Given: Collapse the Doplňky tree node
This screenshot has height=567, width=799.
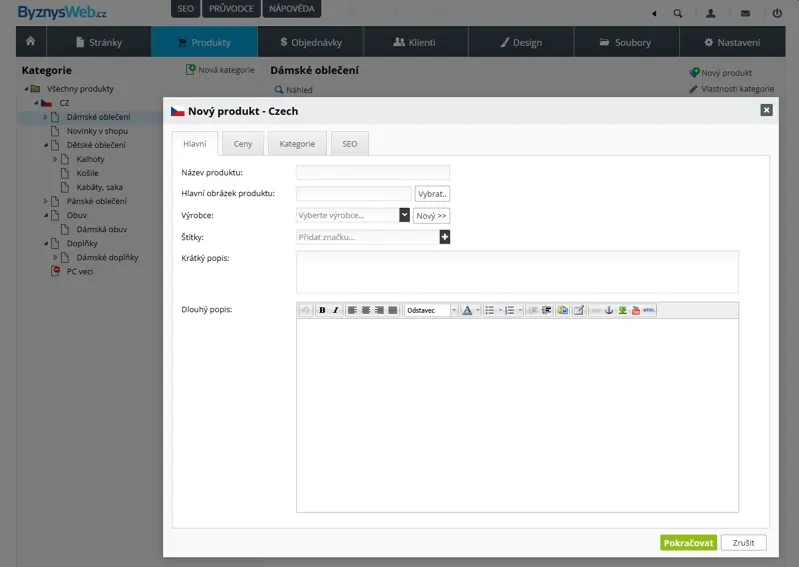Looking at the screenshot, I should click(45, 244).
